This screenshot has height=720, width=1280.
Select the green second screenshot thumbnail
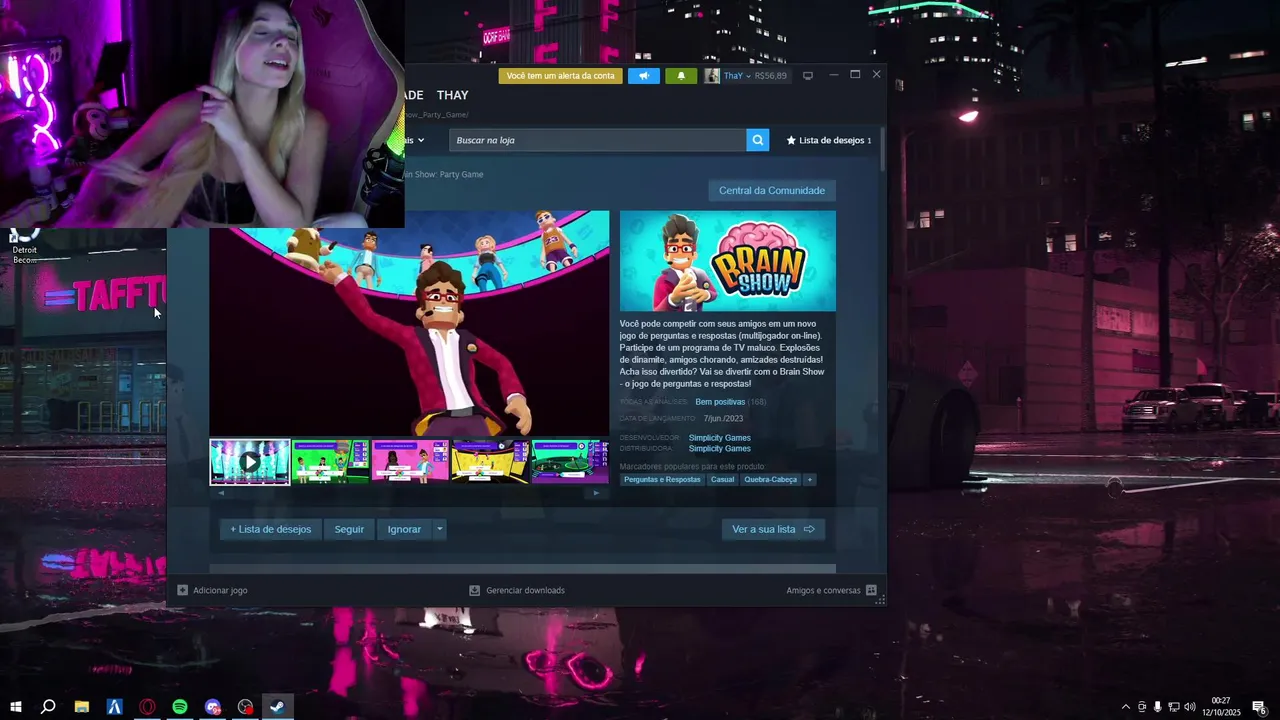330,462
